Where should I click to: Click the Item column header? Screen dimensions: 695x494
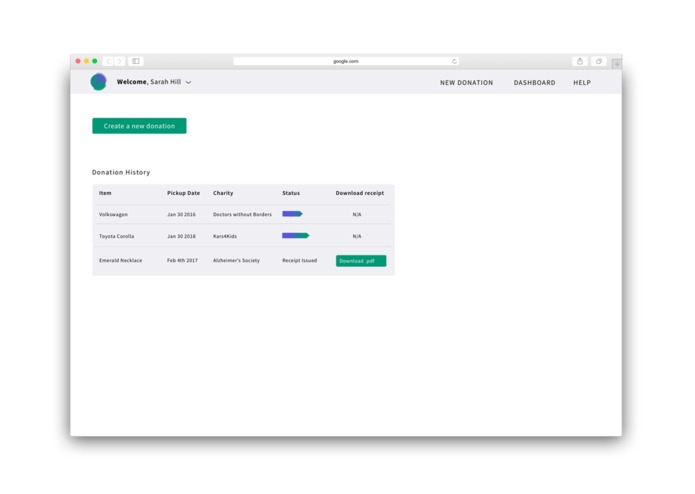pos(105,193)
